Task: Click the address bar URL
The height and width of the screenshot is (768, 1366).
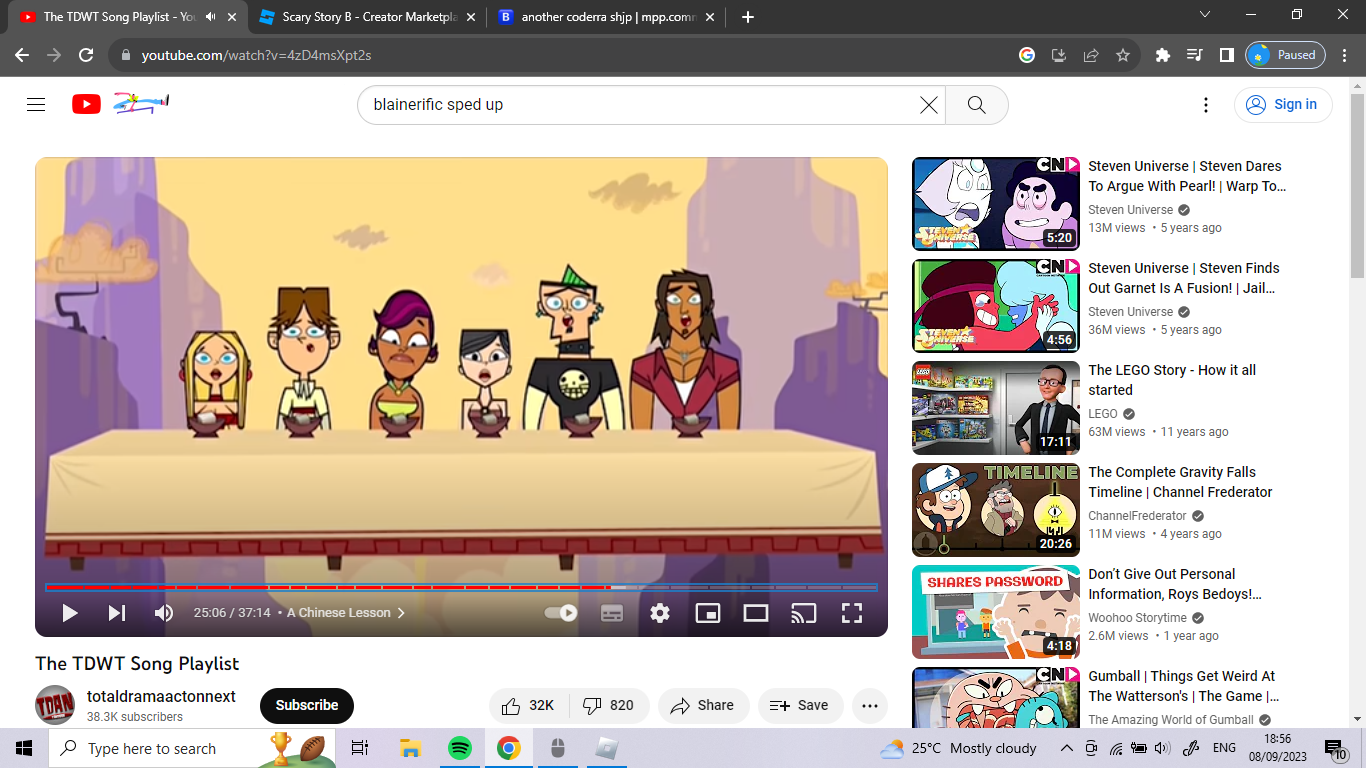Action: coord(256,55)
